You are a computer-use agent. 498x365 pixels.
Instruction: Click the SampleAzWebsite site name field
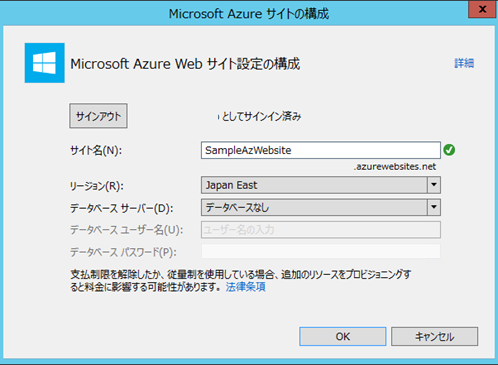point(321,150)
